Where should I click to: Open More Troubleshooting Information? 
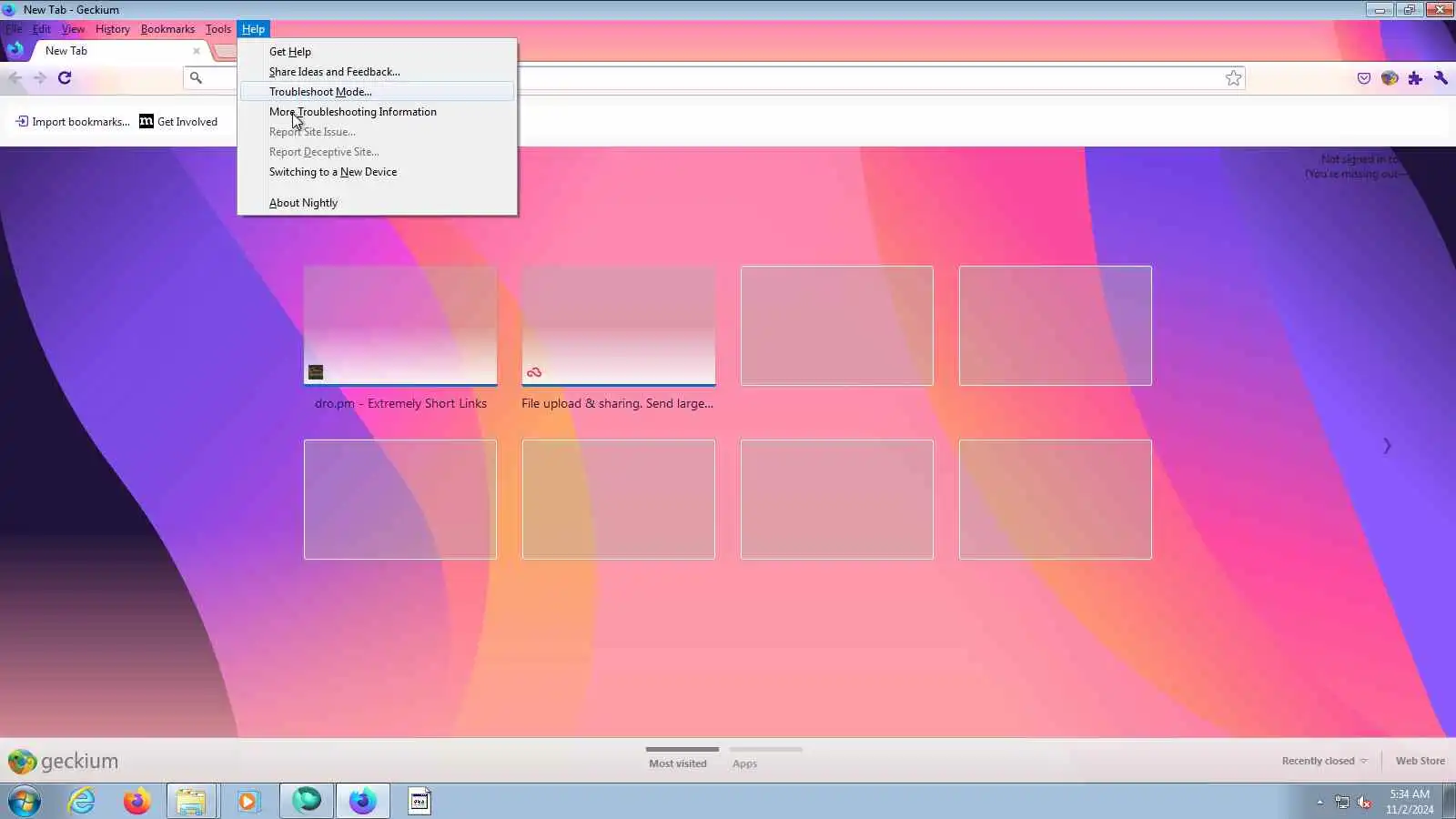click(x=377, y=112)
